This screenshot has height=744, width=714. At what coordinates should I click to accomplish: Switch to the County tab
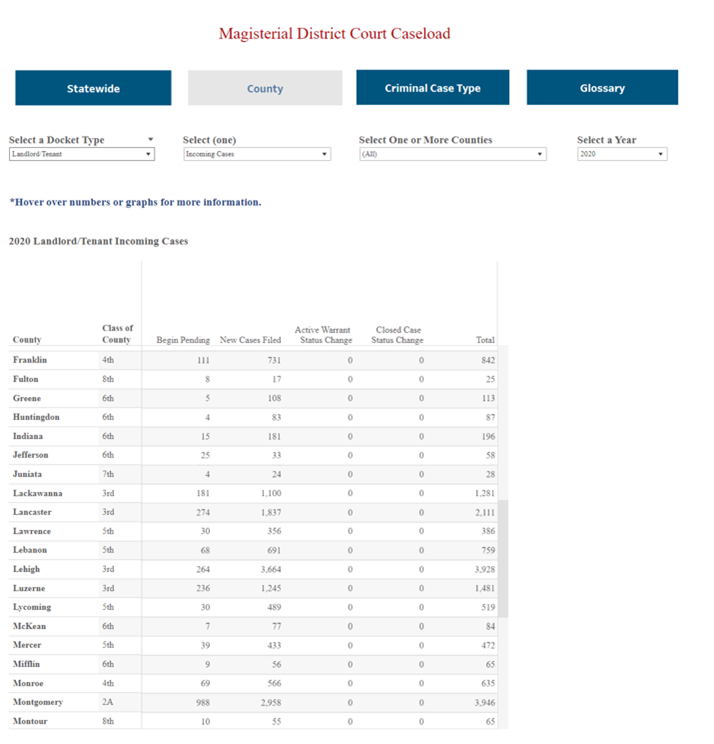pyautogui.click(x=265, y=88)
